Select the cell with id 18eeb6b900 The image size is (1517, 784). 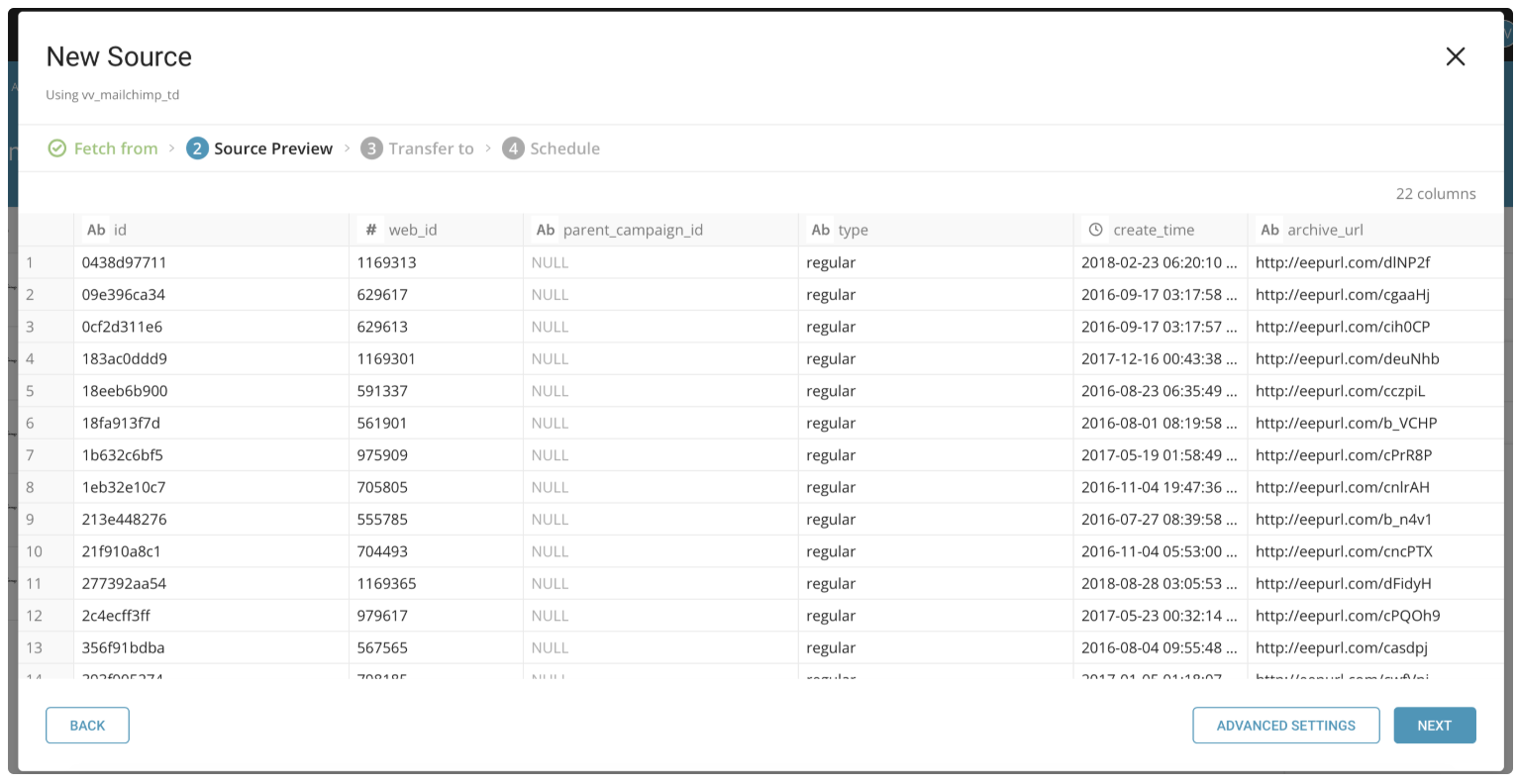(x=125, y=391)
